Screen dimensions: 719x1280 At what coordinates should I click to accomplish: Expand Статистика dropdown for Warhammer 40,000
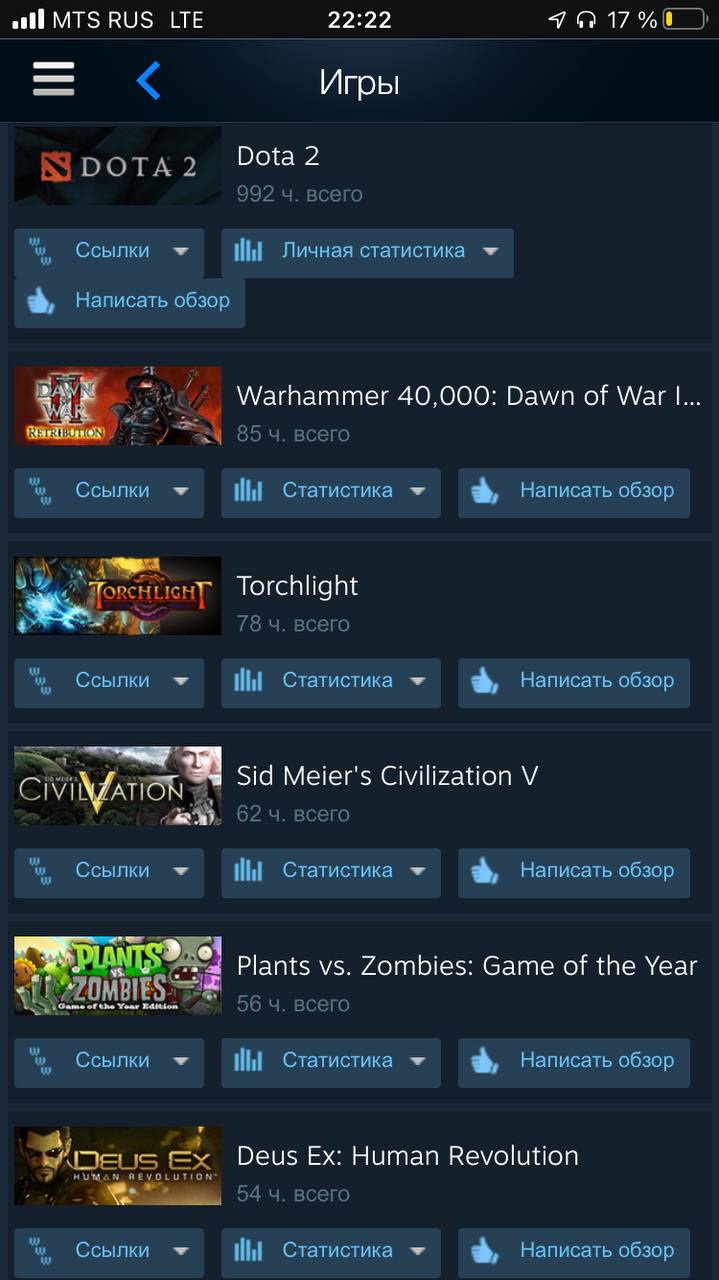click(x=331, y=492)
